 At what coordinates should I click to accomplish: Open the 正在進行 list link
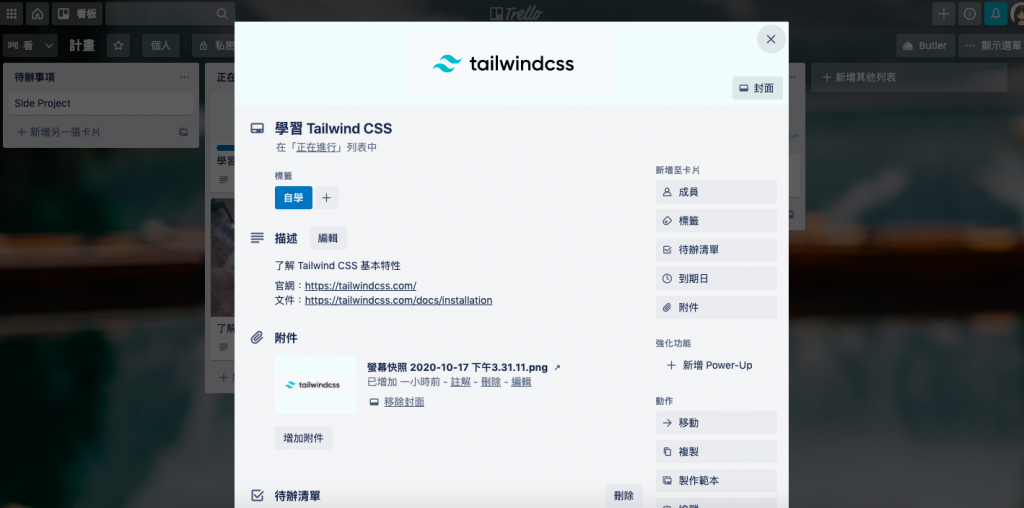[317, 148]
